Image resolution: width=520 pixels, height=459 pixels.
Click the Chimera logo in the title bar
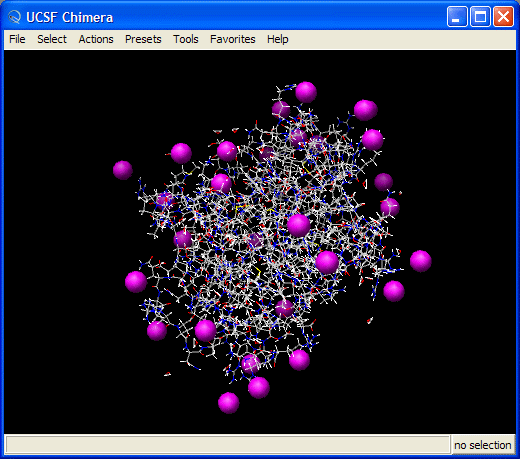click(x=14, y=17)
